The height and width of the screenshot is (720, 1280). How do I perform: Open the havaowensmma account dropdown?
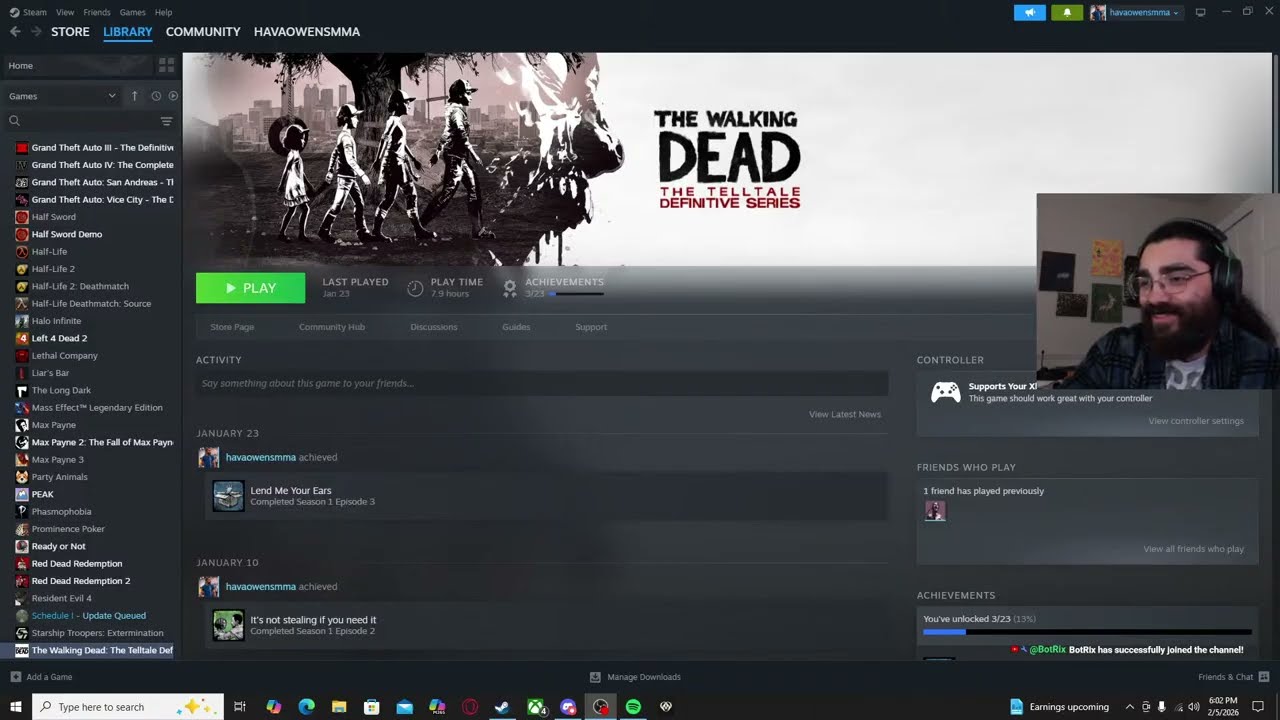point(1135,12)
